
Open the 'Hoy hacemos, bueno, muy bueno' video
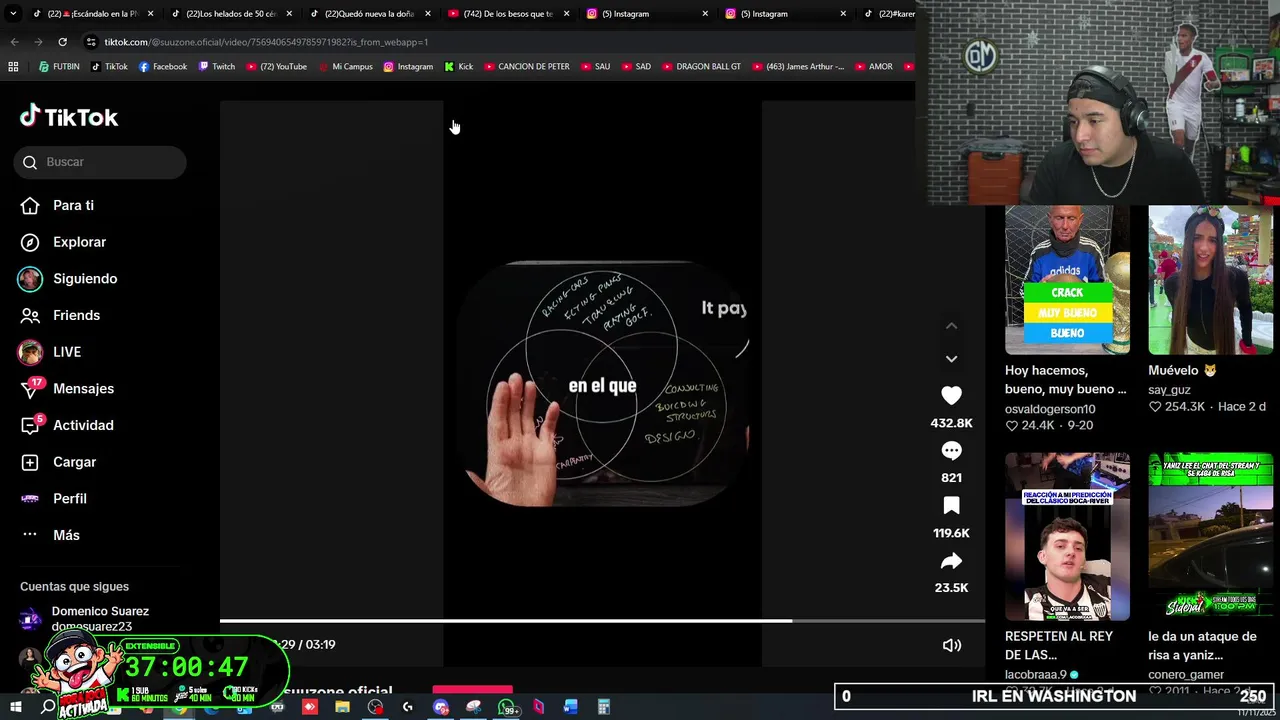pyautogui.click(x=1067, y=280)
